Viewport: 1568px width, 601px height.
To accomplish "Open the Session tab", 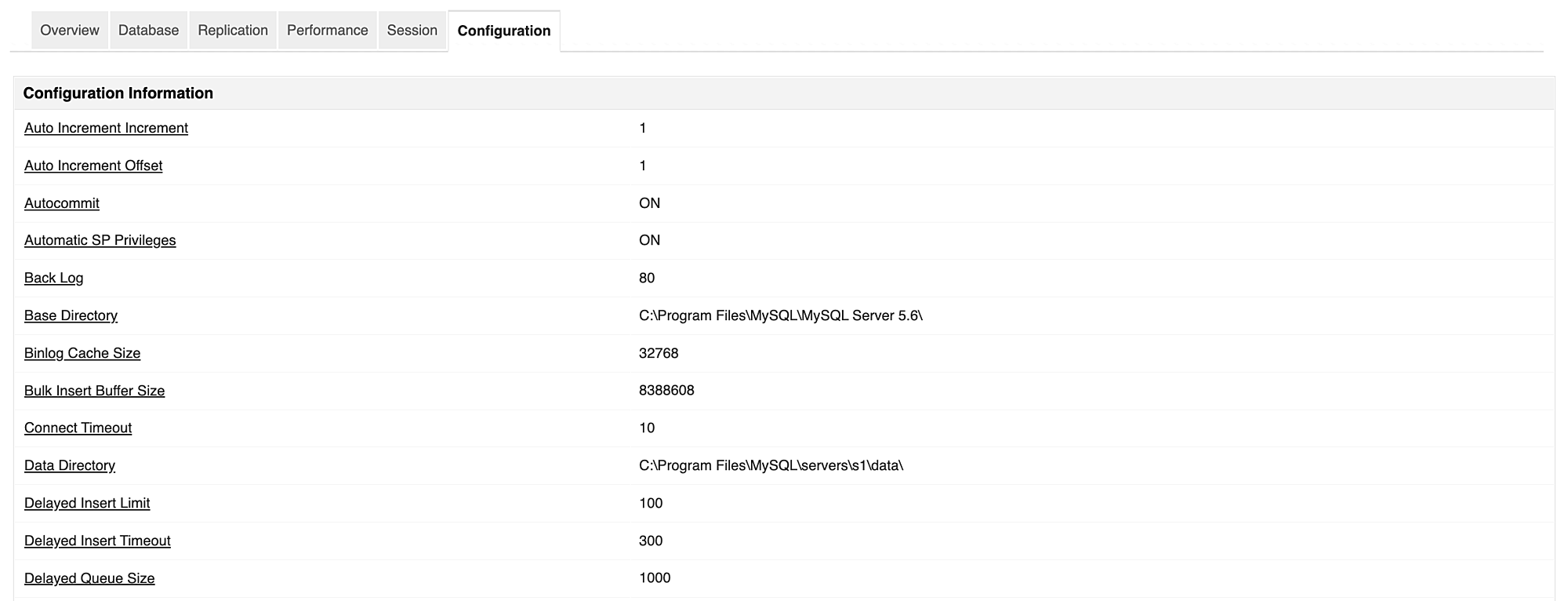I will pyautogui.click(x=412, y=31).
